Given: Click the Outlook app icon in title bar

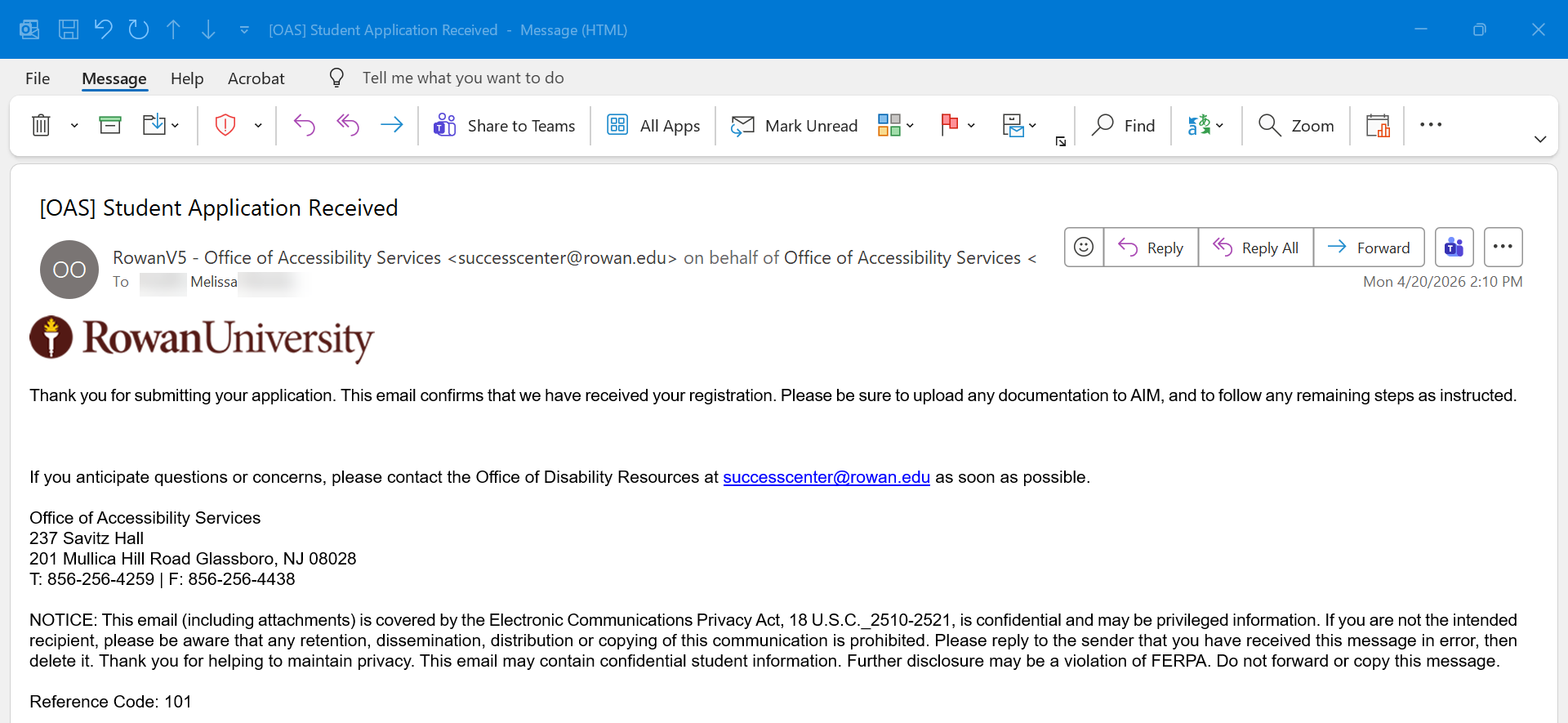Looking at the screenshot, I should pos(29,30).
